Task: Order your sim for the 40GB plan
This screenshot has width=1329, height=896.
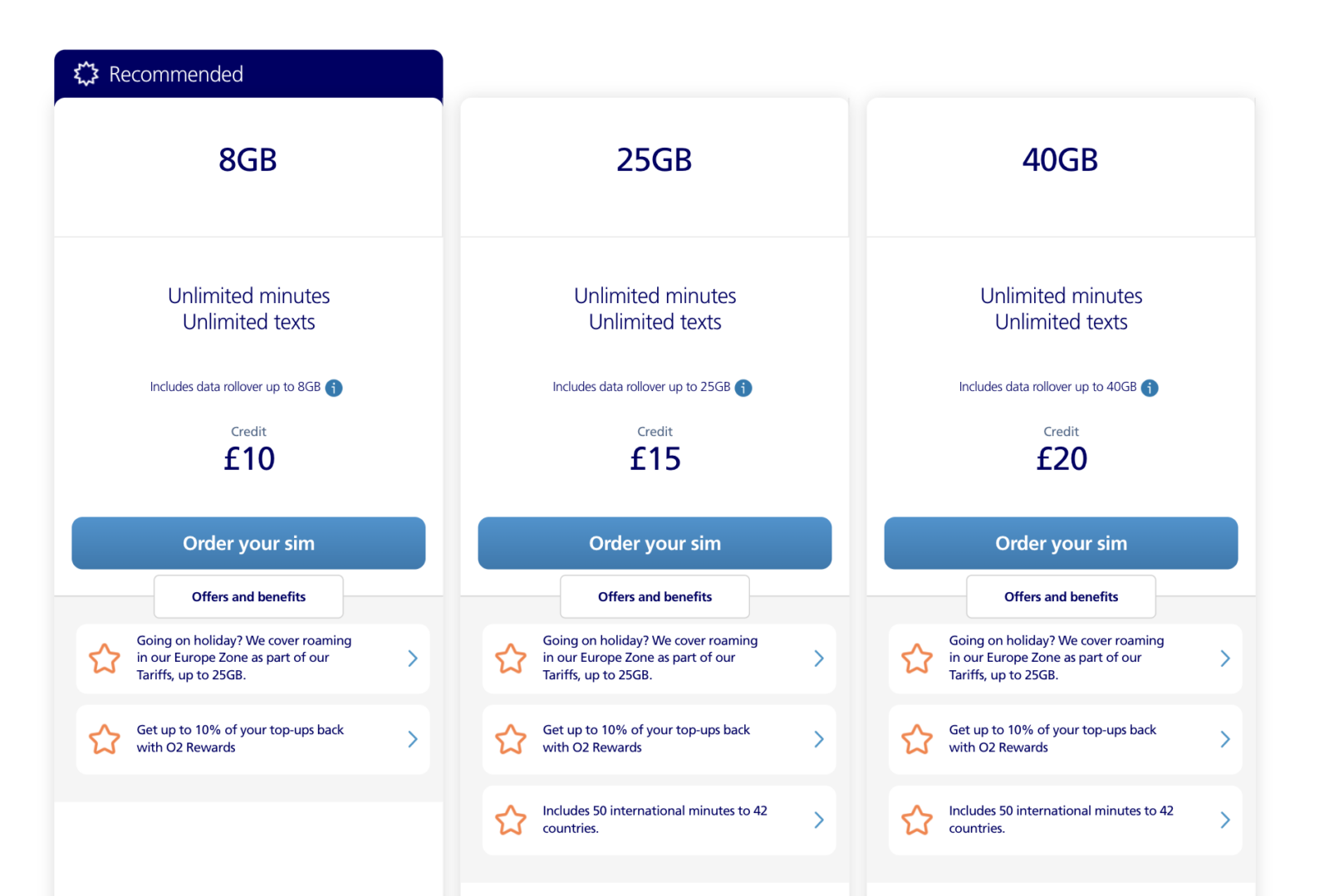Action: [1061, 543]
